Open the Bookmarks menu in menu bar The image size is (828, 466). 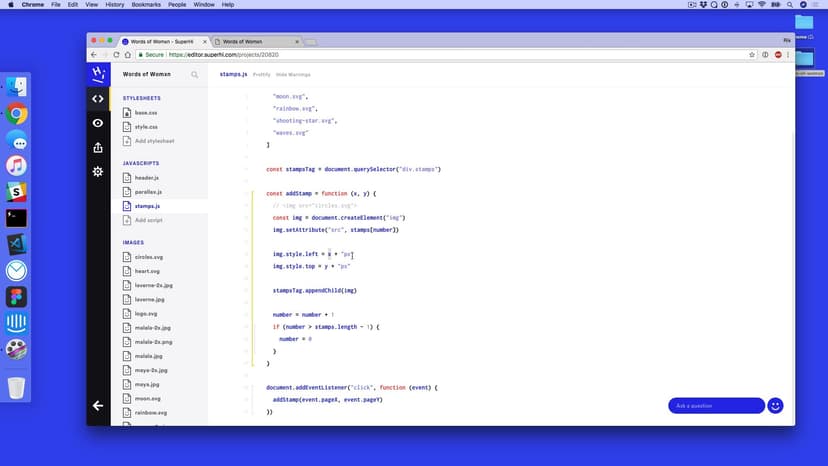tap(147, 5)
